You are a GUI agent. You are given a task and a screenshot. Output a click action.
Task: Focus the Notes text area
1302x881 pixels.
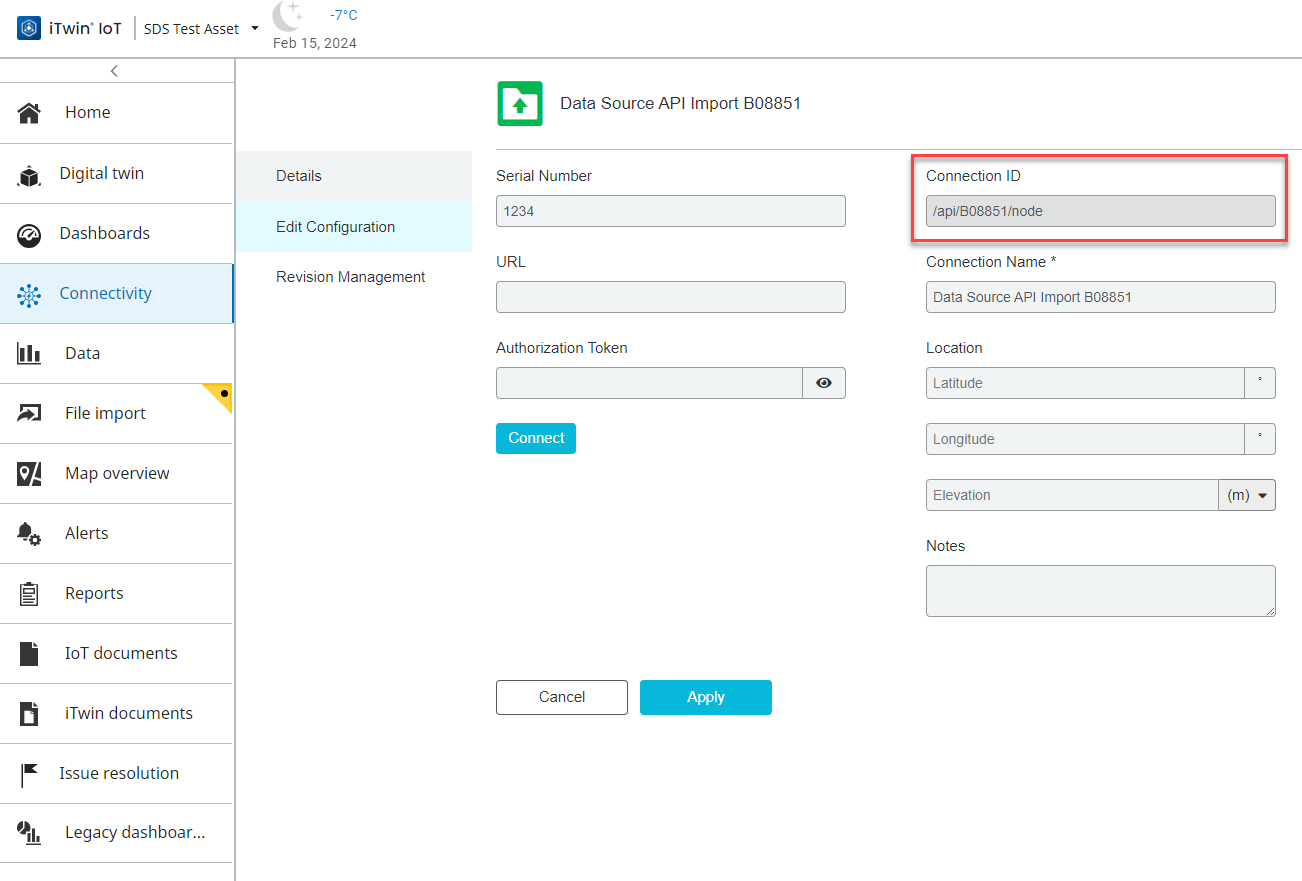point(1100,591)
